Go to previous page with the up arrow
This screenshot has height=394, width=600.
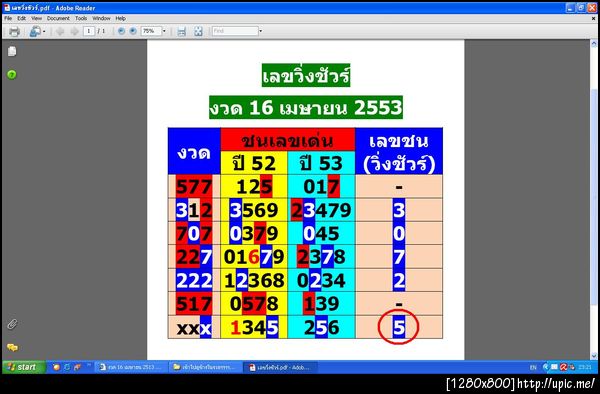point(60,31)
